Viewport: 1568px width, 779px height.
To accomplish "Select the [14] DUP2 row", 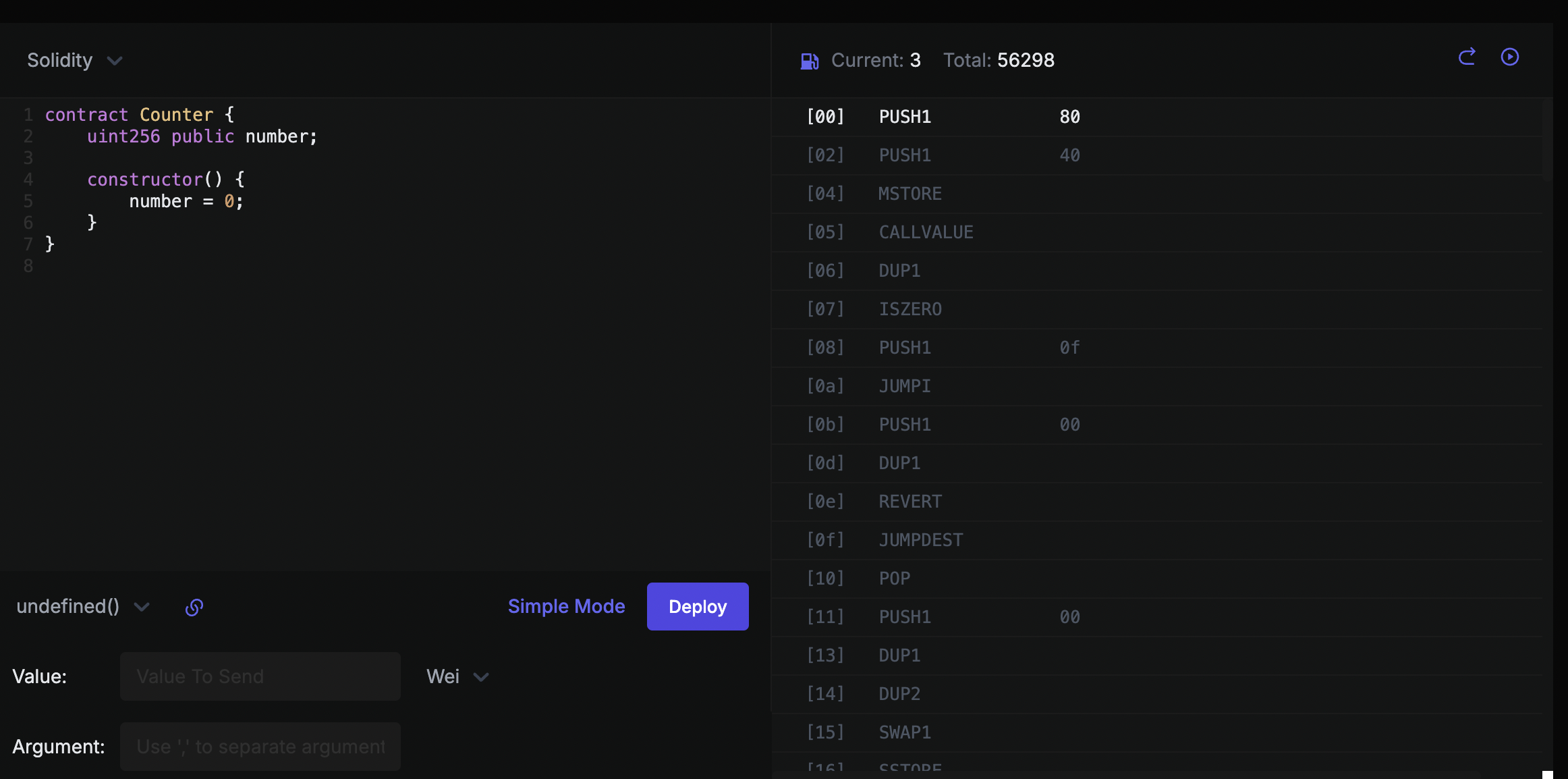I will pyautogui.click(x=1156, y=694).
